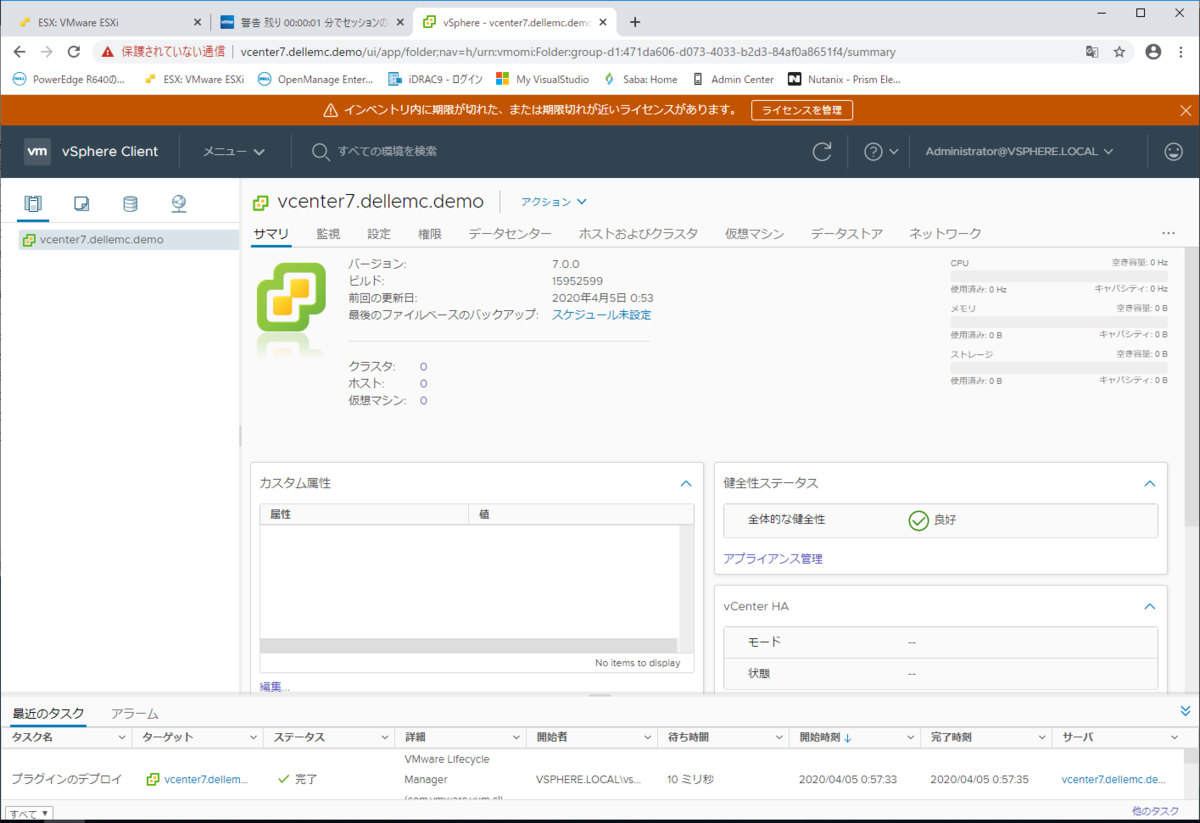Click the translate page icon

1092,52
